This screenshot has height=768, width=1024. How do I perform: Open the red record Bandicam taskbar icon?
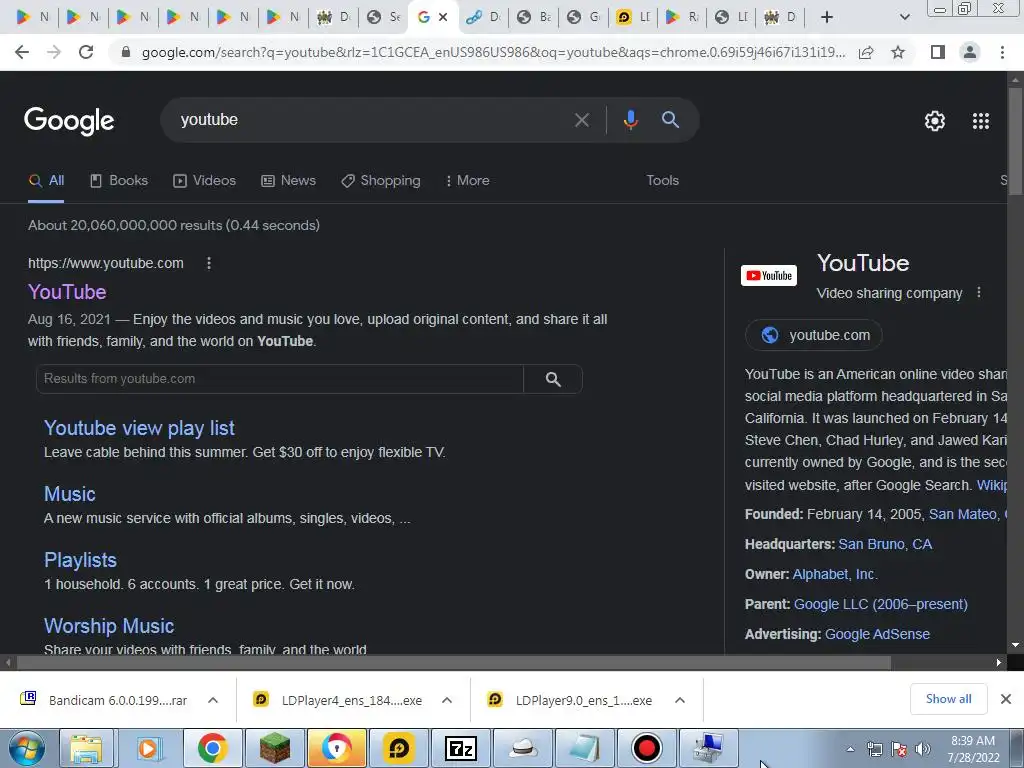pyautogui.click(x=647, y=748)
